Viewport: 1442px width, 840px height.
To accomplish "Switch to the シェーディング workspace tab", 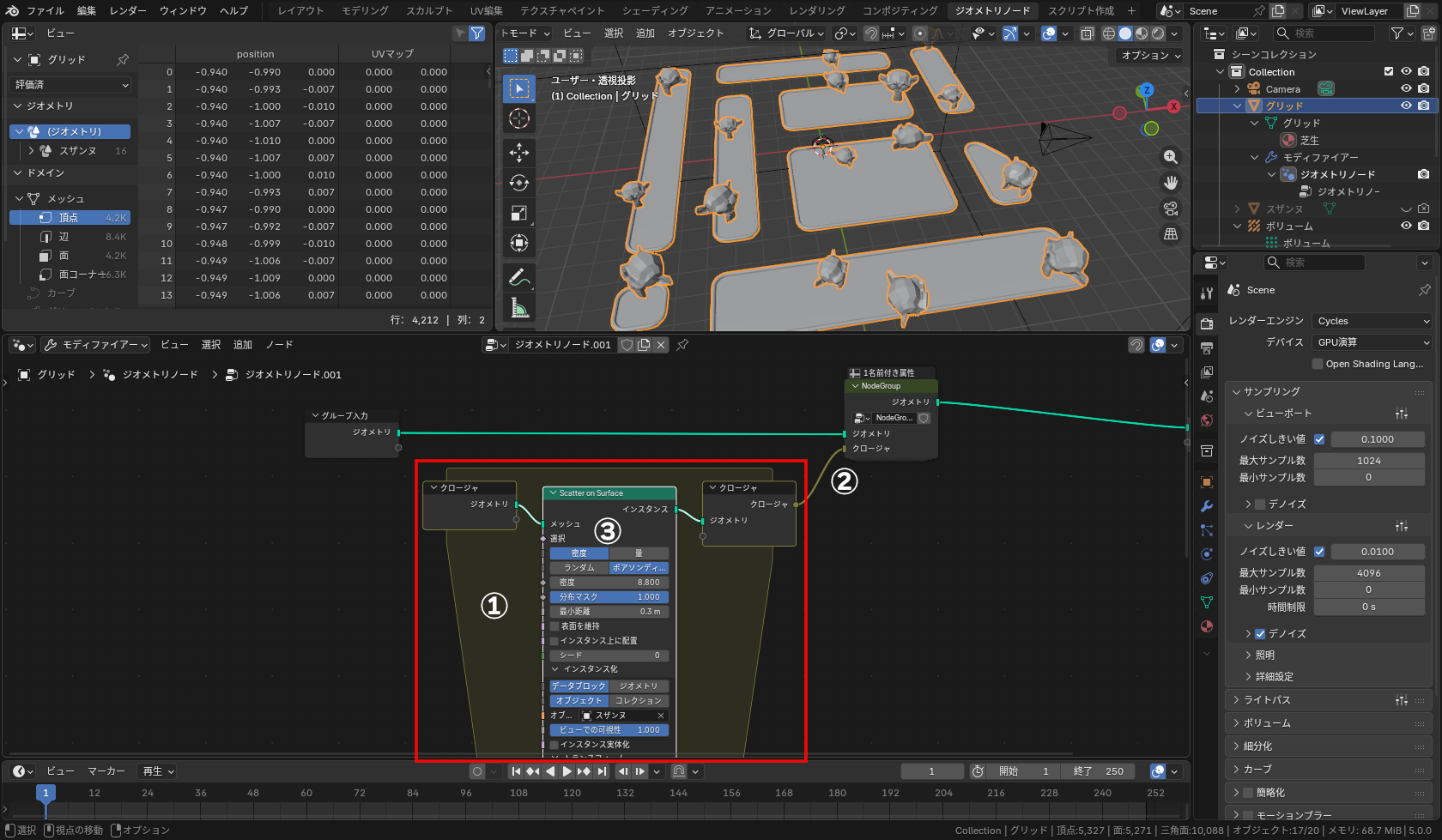I will coord(654,11).
